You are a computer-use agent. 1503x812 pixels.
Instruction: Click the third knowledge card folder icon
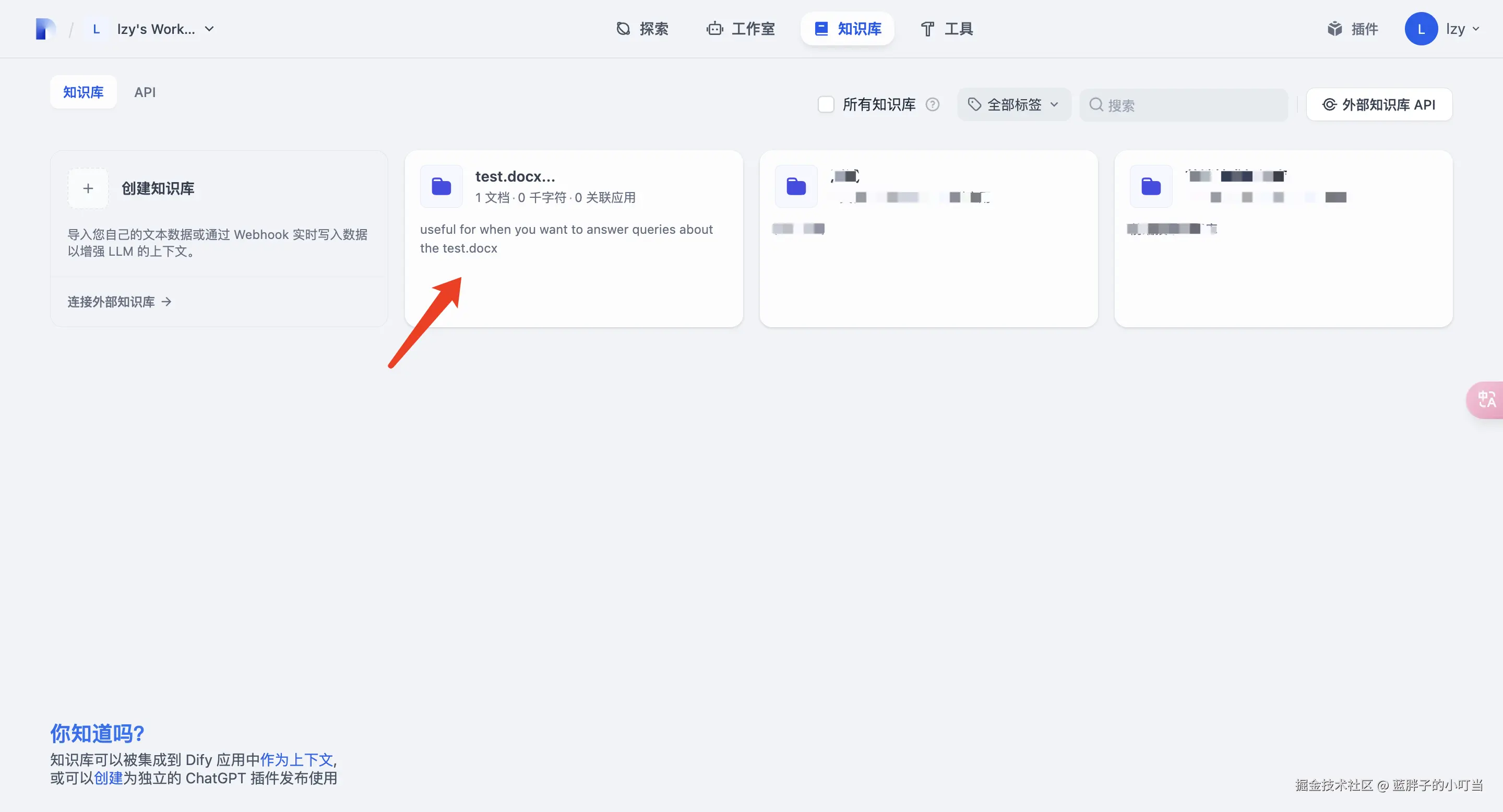tap(1151, 187)
